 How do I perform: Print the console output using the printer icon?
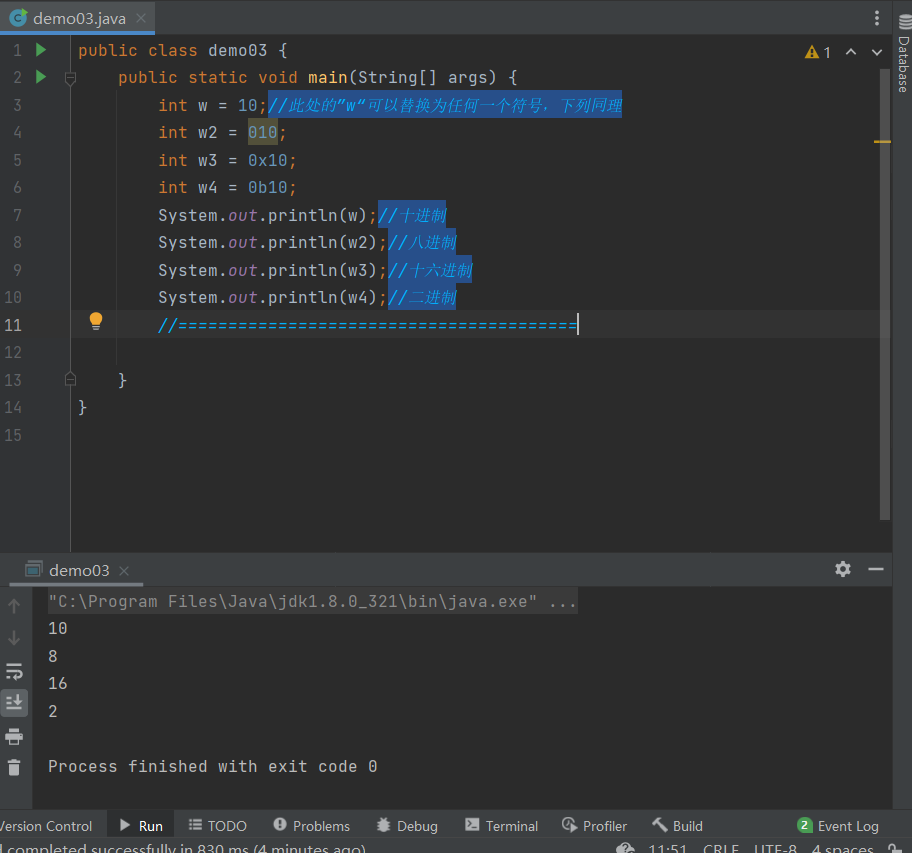point(14,737)
